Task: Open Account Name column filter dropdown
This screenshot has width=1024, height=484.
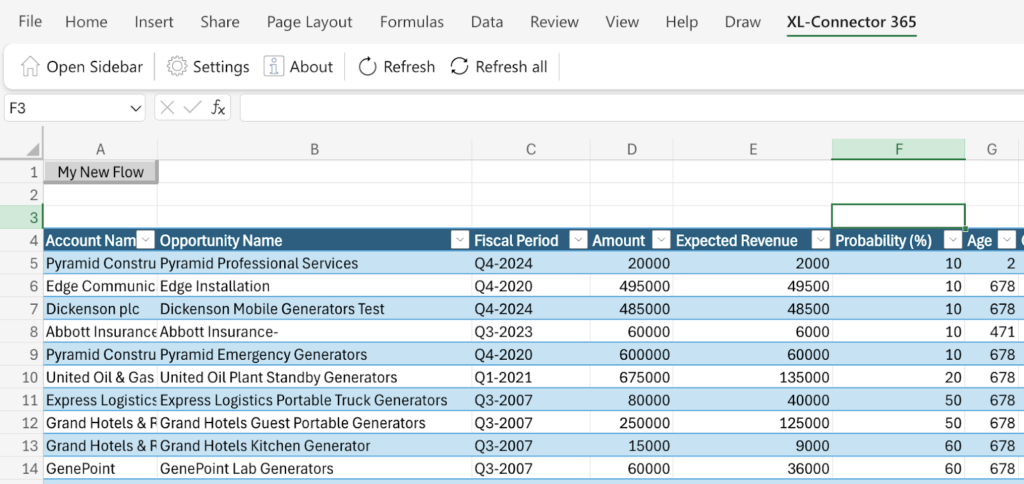Action: pyautogui.click(x=146, y=240)
